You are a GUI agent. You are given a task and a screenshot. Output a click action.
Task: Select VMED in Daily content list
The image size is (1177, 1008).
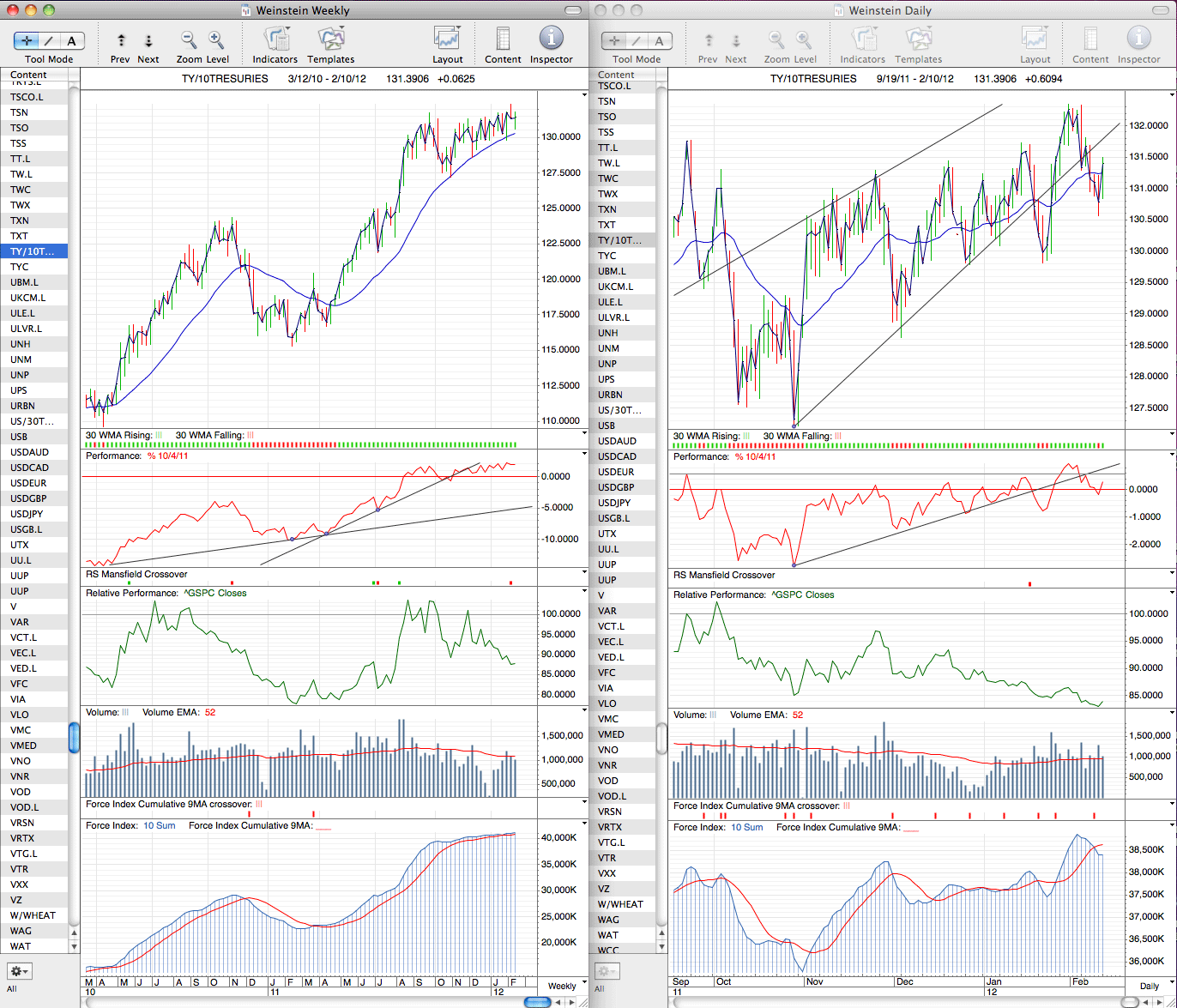click(x=622, y=734)
